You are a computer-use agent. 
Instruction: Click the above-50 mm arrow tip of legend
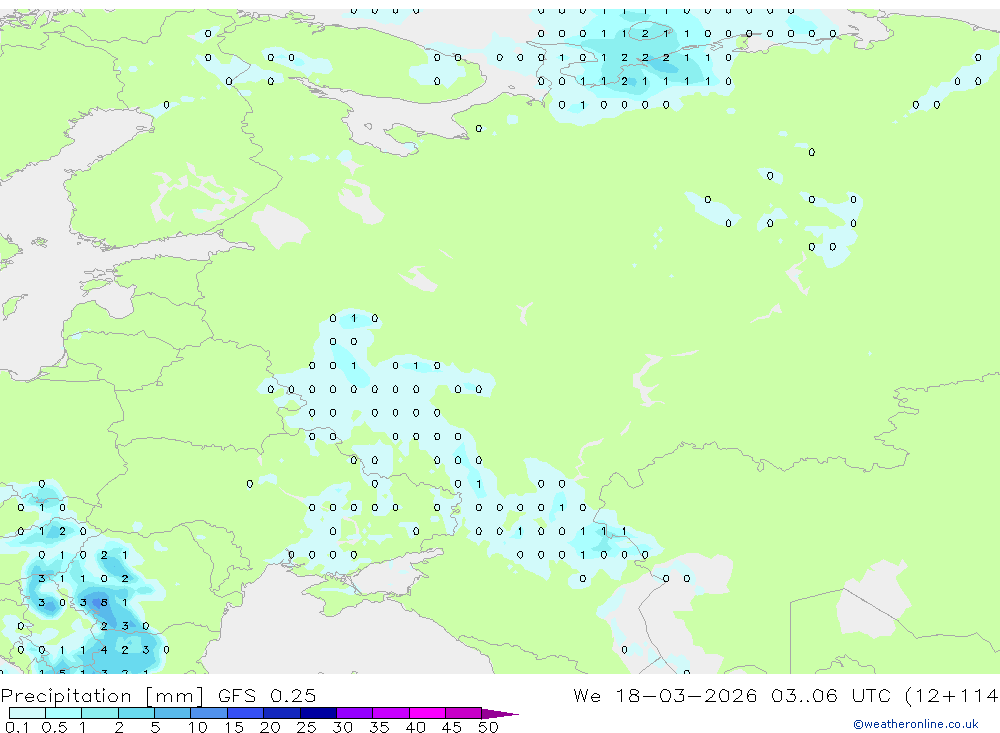[500, 713]
